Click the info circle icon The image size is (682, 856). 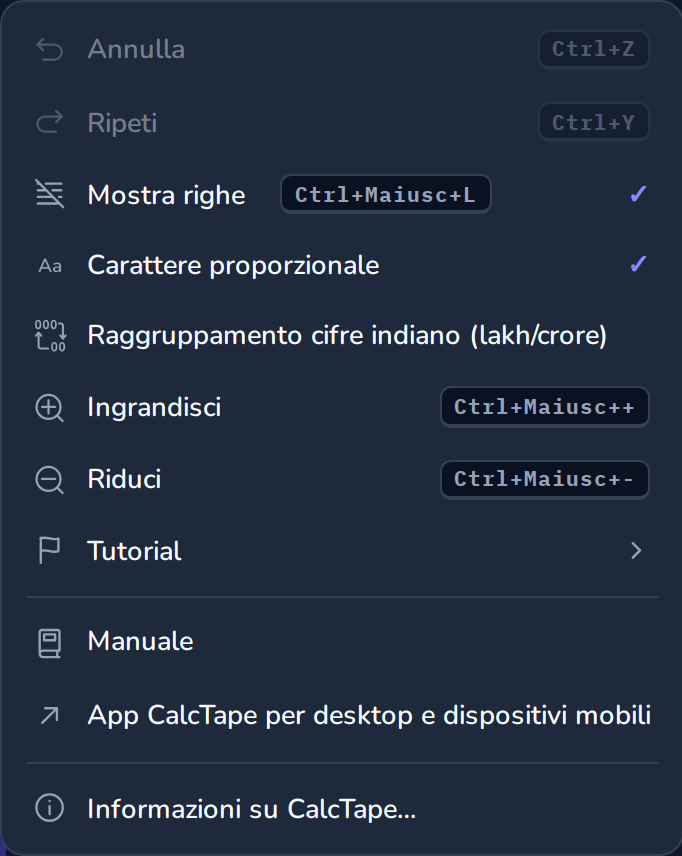(x=50, y=808)
